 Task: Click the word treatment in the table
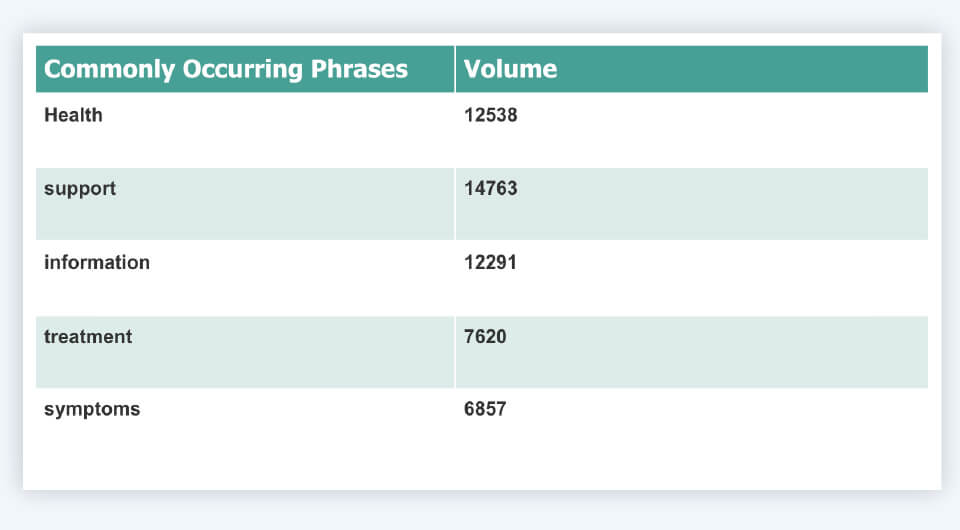click(88, 337)
